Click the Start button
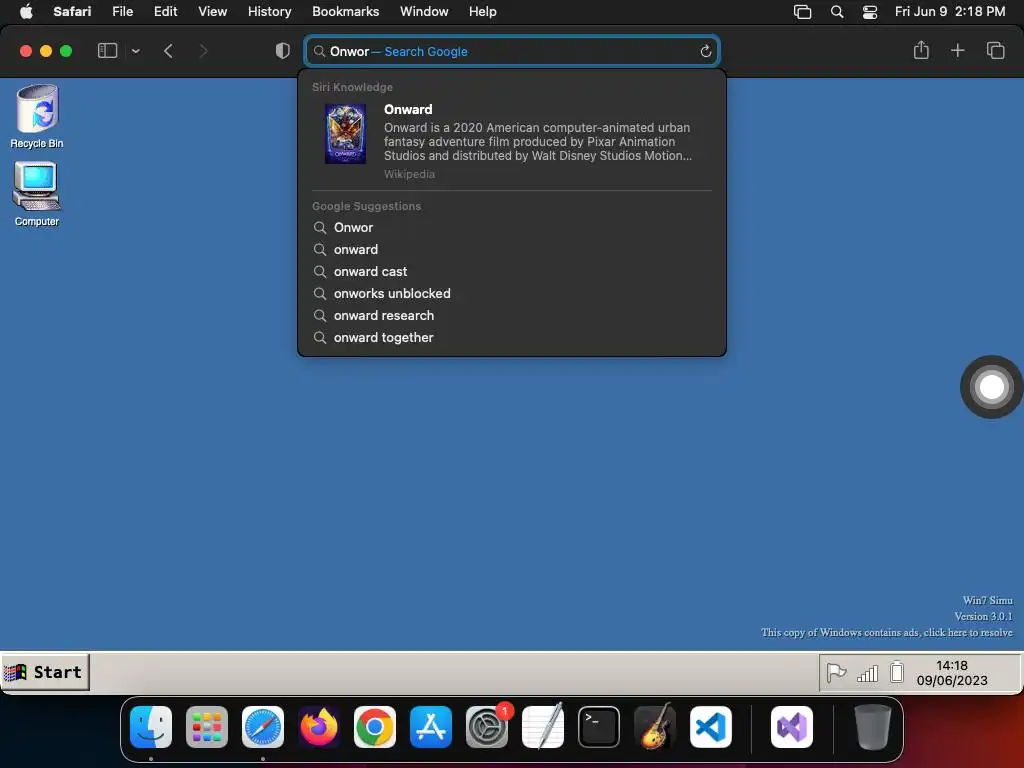Viewport: 1024px width, 768px height. [x=44, y=671]
